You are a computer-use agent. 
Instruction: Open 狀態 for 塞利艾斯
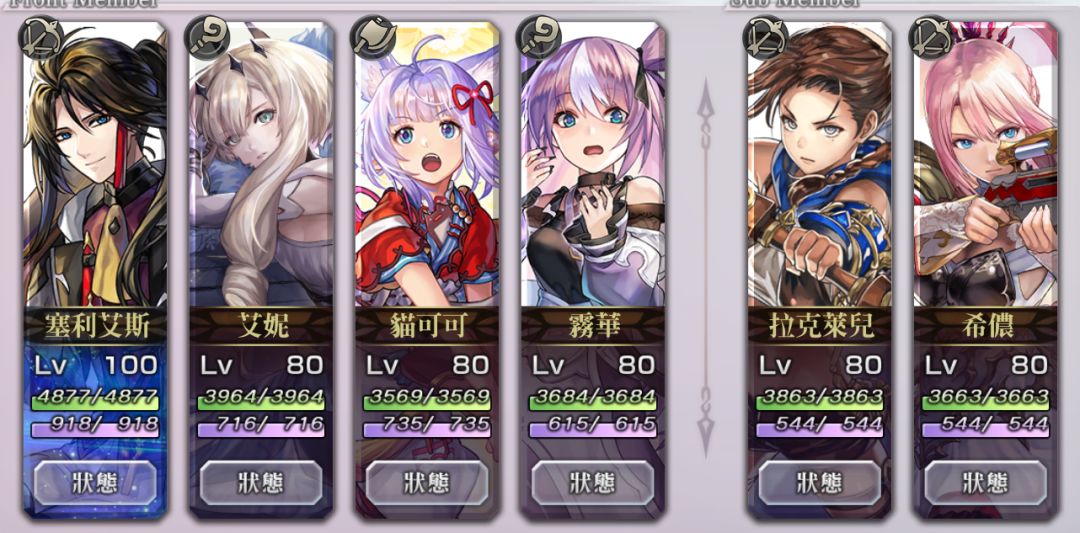point(95,483)
